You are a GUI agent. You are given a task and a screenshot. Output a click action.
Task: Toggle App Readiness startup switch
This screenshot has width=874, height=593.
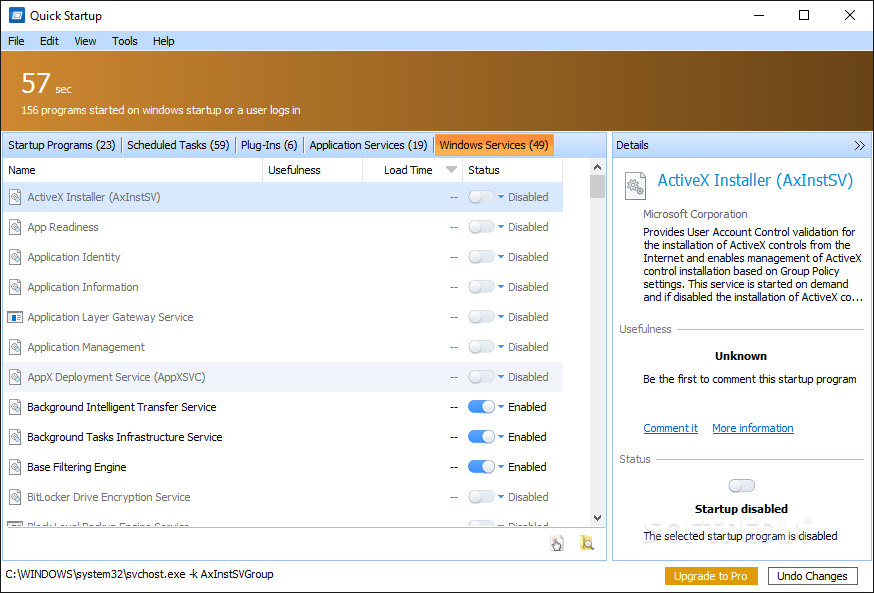click(481, 227)
